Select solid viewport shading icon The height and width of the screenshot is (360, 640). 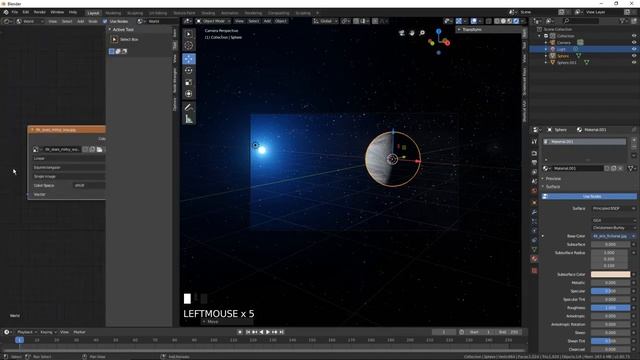[503, 21]
